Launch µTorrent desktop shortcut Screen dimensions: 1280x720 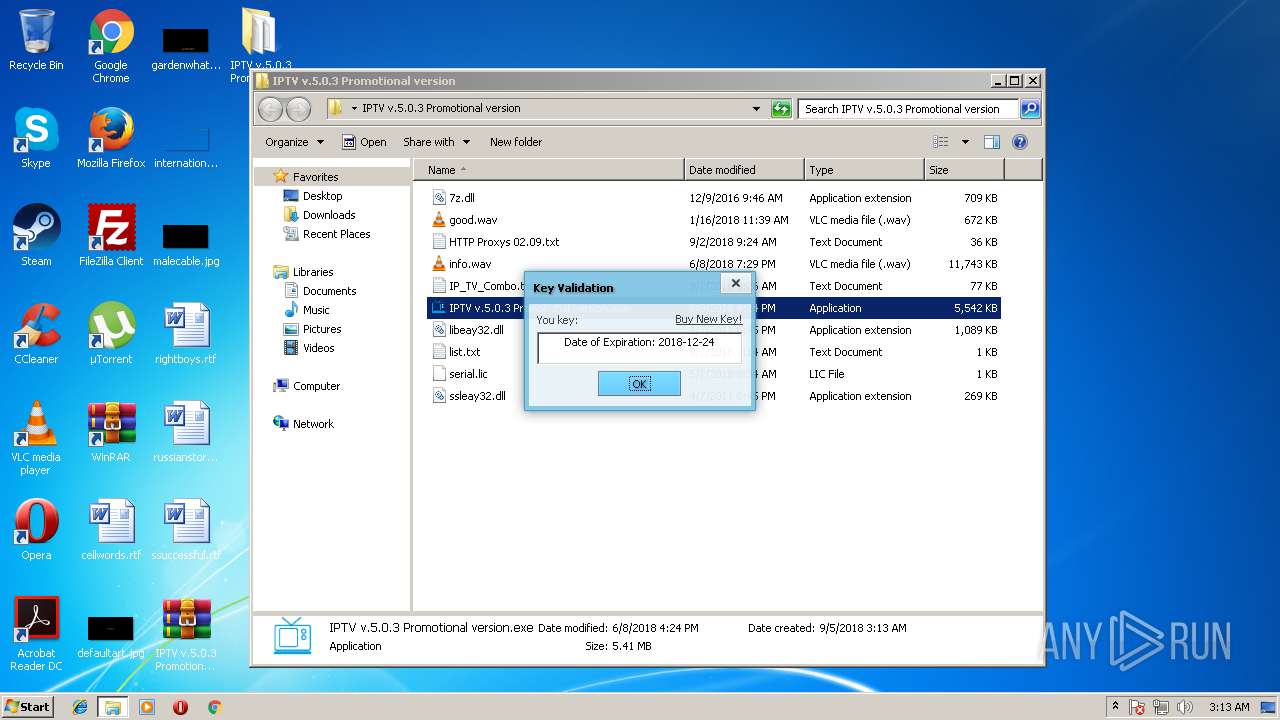[111, 334]
